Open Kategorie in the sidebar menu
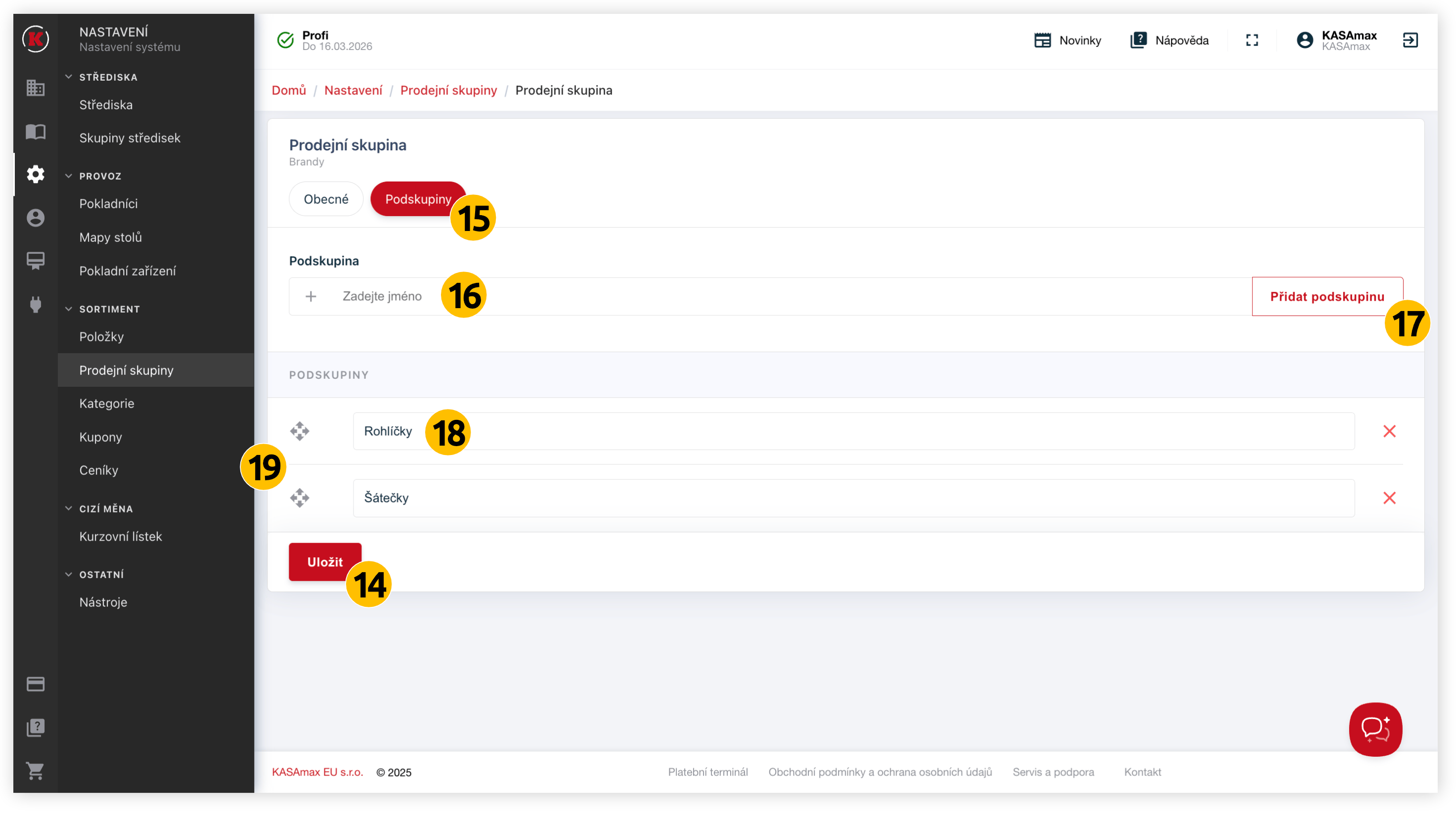 [107, 403]
